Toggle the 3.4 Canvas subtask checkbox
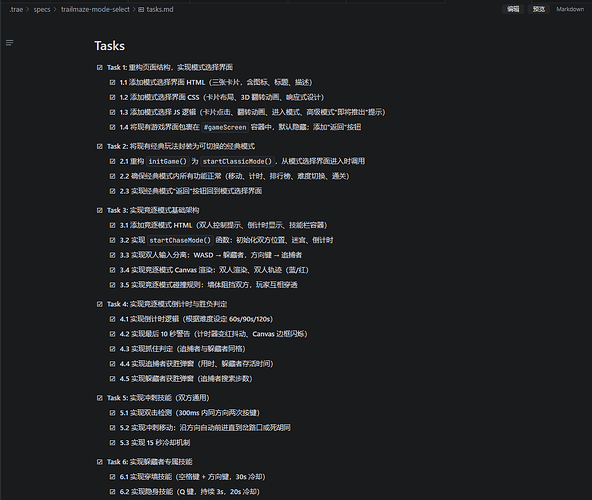The width and height of the screenshot is (592, 500). [113, 270]
